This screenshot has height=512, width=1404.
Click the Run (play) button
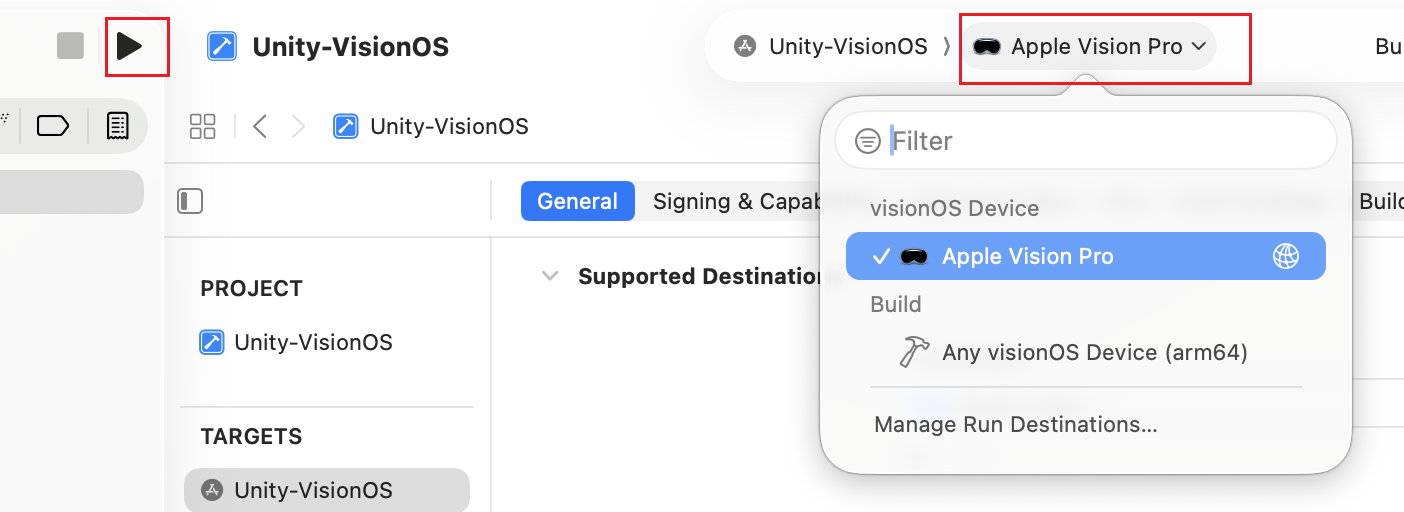129,46
